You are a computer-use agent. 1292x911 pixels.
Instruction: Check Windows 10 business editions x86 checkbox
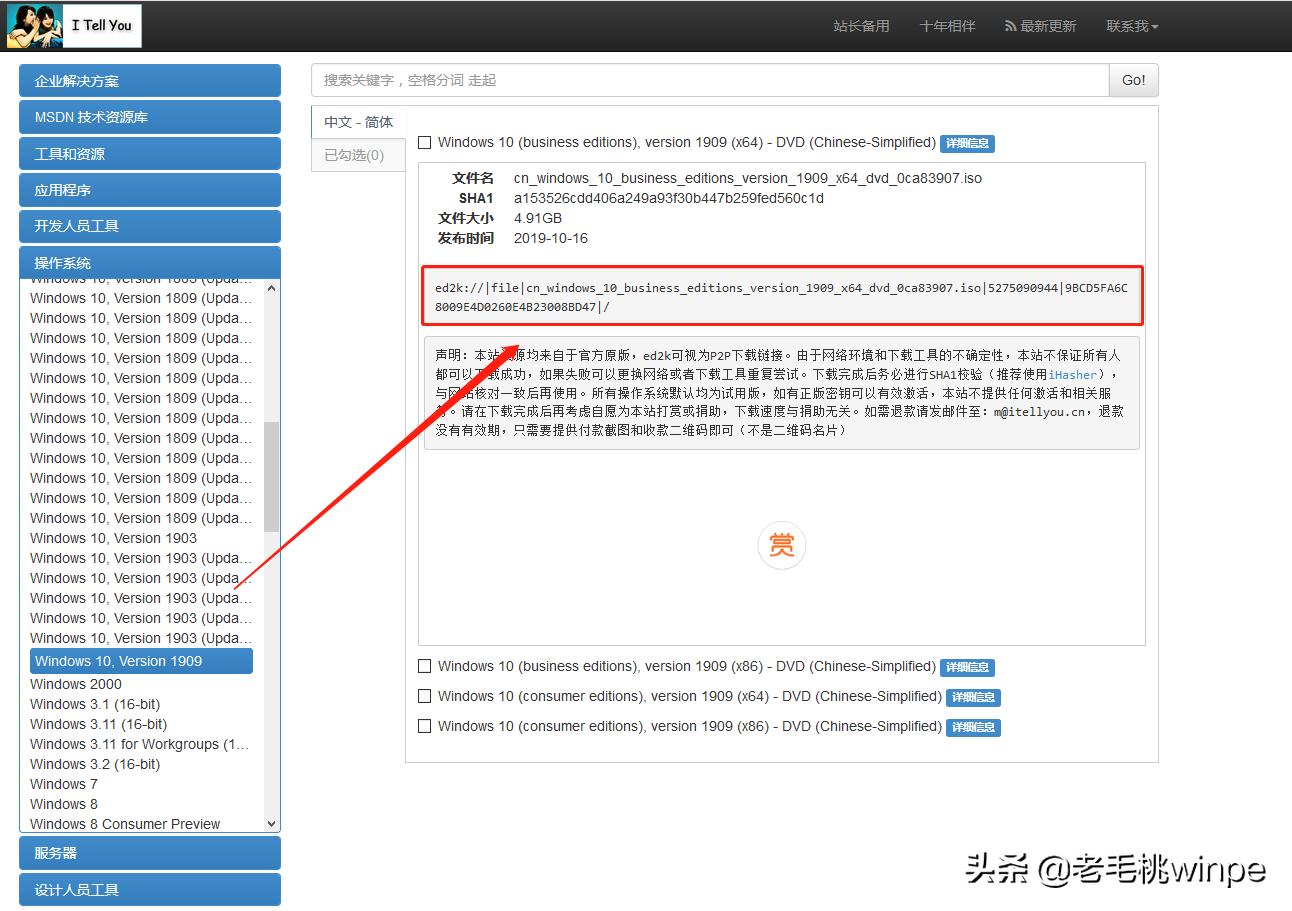pyautogui.click(x=425, y=666)
